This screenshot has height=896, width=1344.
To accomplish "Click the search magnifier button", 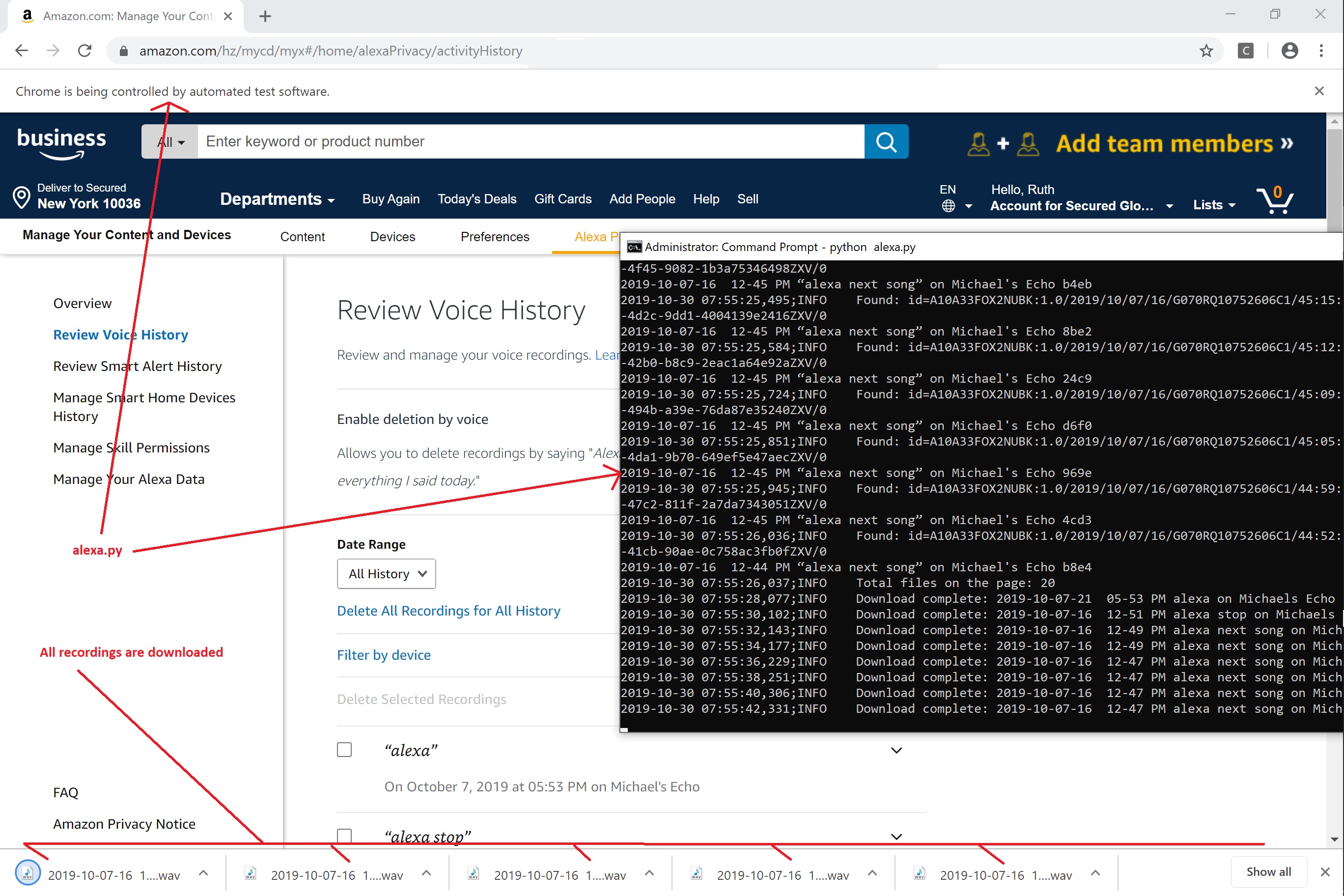I will point(886,141).
